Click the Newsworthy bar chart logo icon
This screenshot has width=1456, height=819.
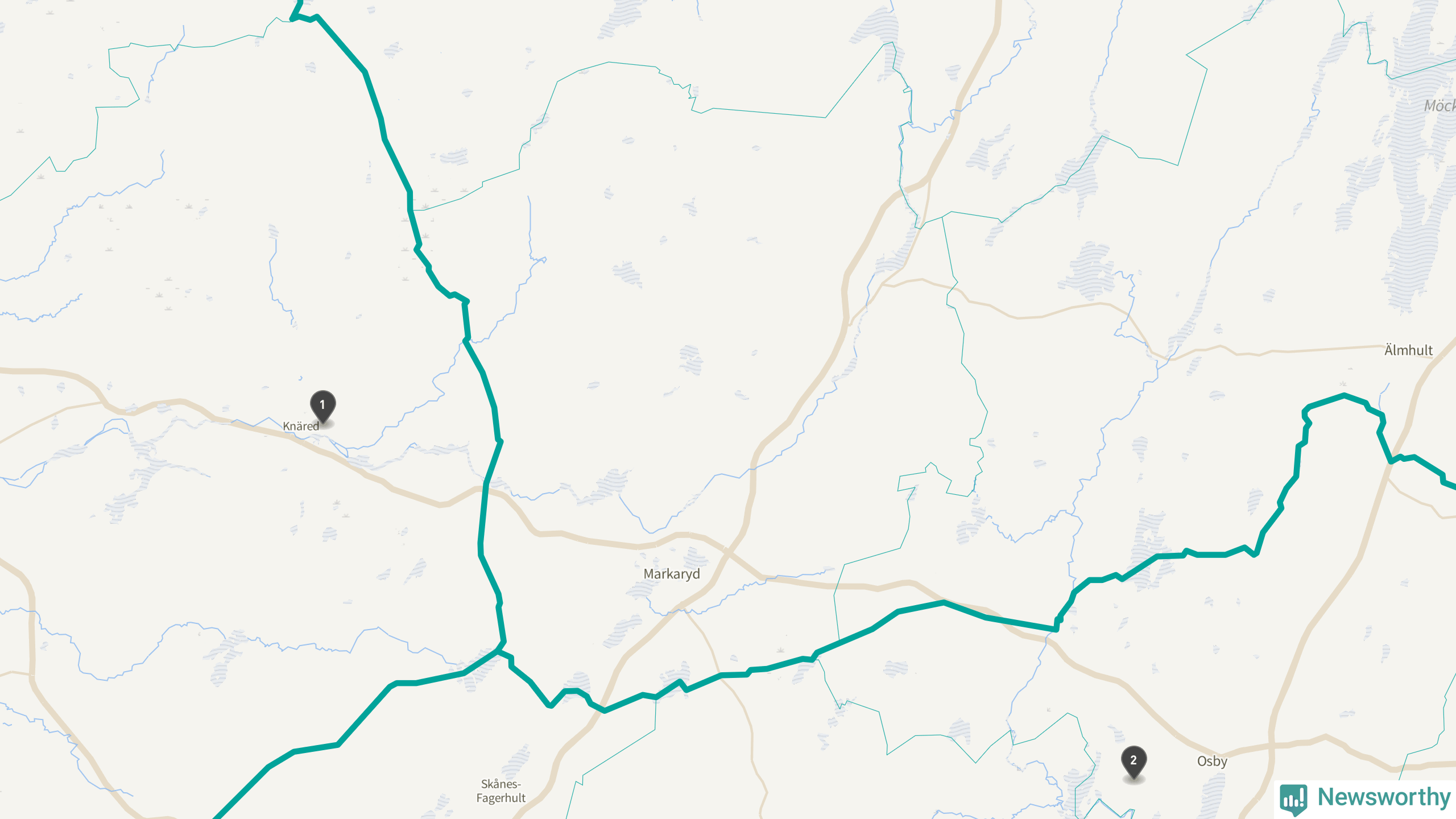(x=1293, y=799)
